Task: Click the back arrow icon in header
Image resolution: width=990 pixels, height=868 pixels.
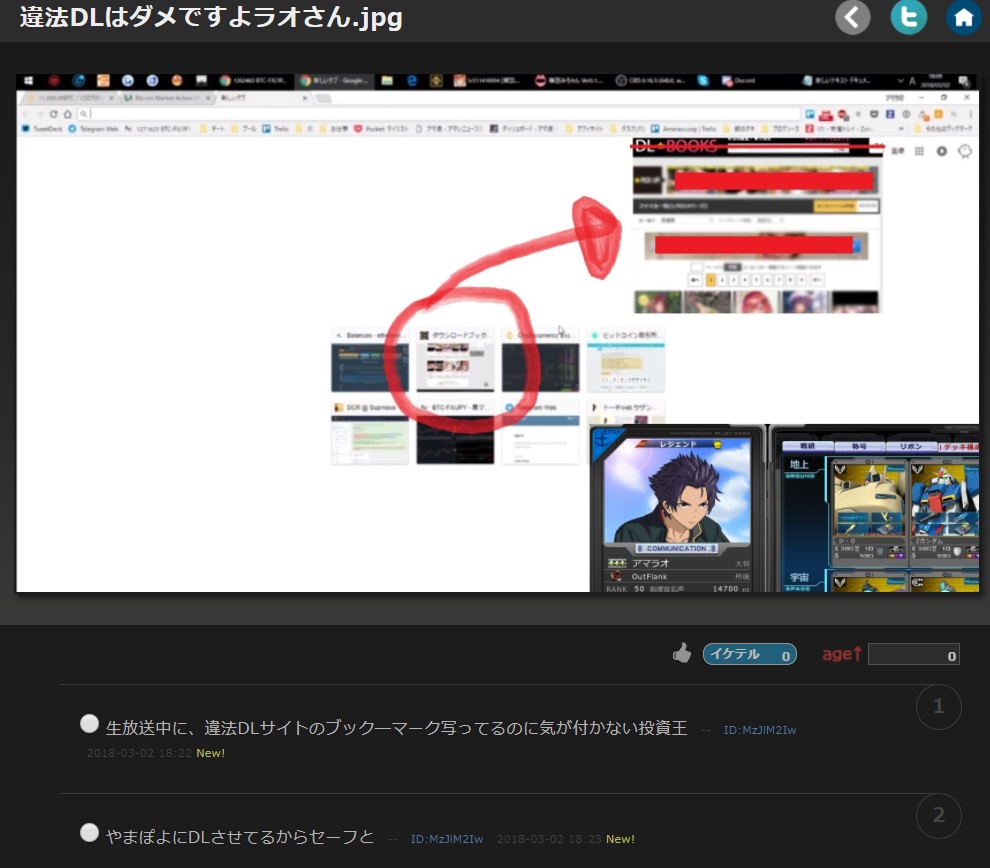Action: click(x=852, y=17)
